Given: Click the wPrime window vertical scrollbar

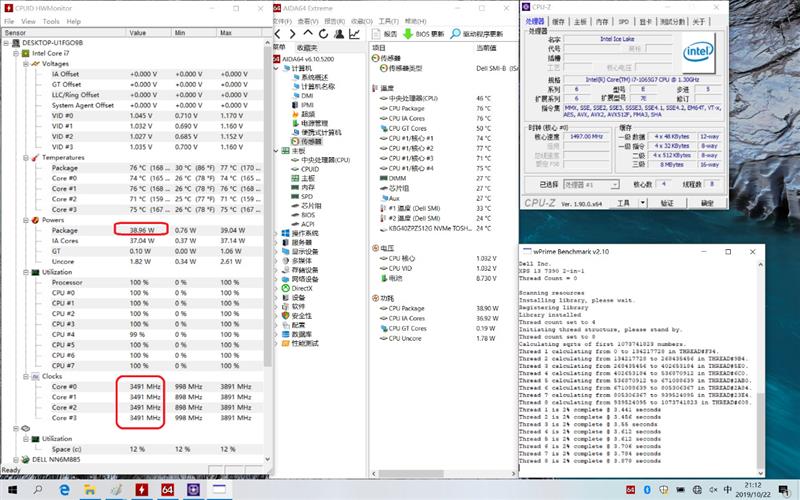Looking at the screenshot, I should click(x=760, y=431).
